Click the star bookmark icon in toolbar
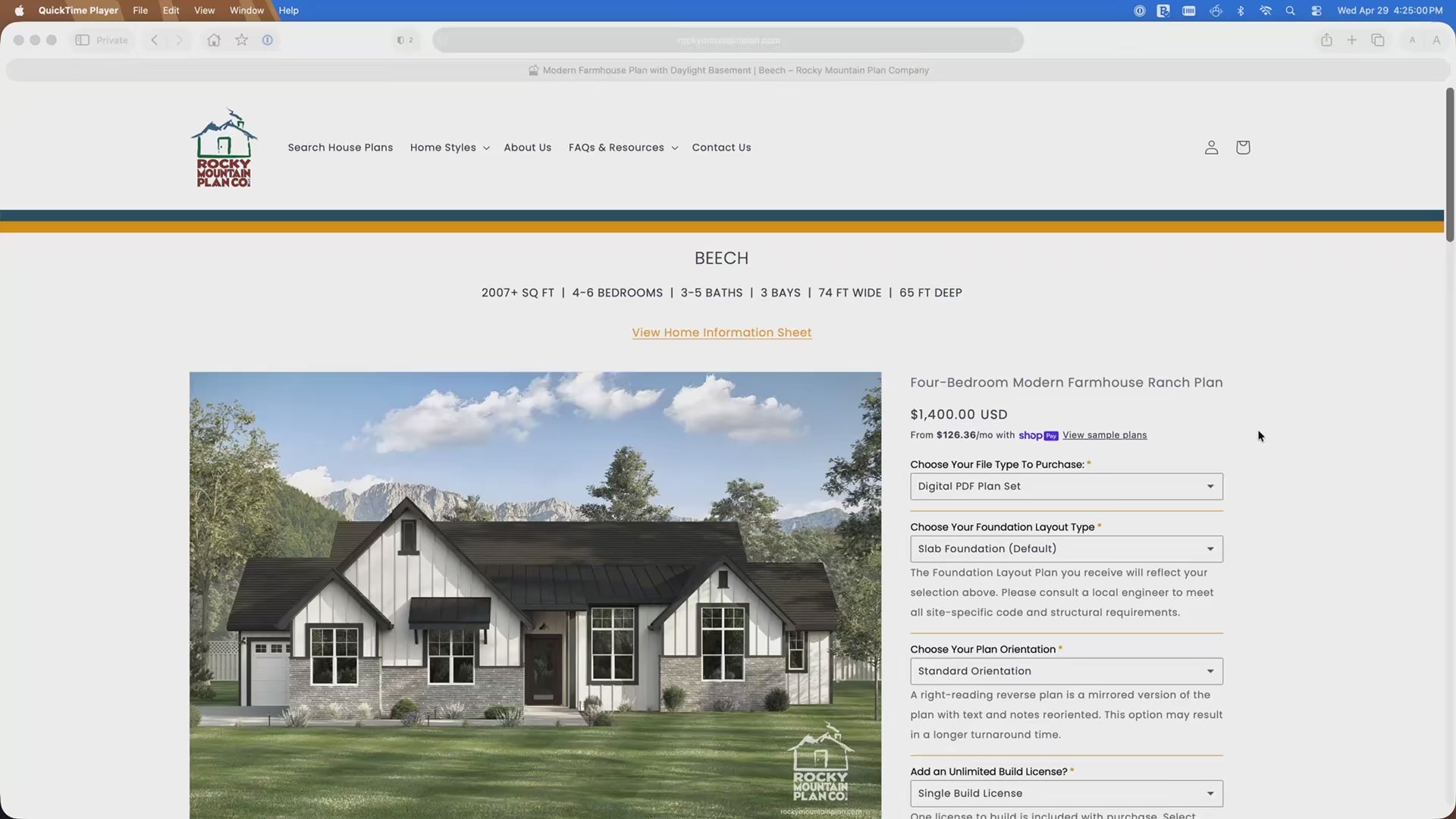The image size is (1456, 819). (241, 40)
